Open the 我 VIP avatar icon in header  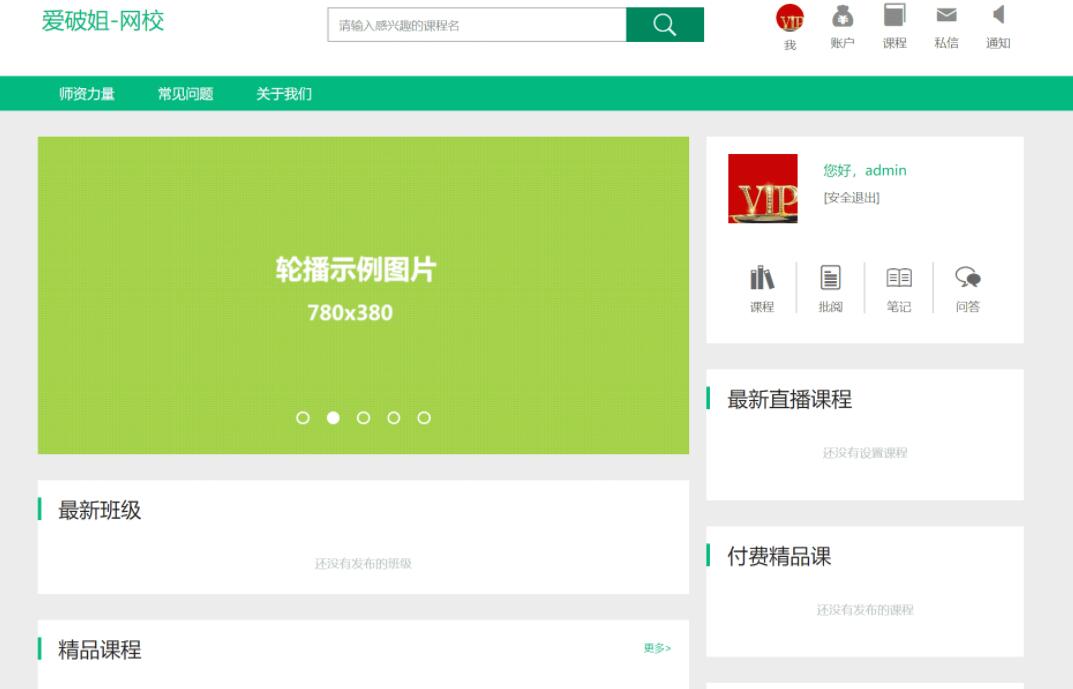[x=790, y=18]
